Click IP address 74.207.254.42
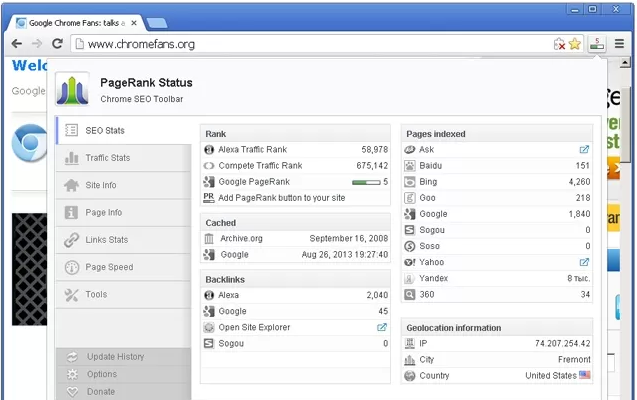The height and width of the screenshot is (400, 637). point(562,344)
